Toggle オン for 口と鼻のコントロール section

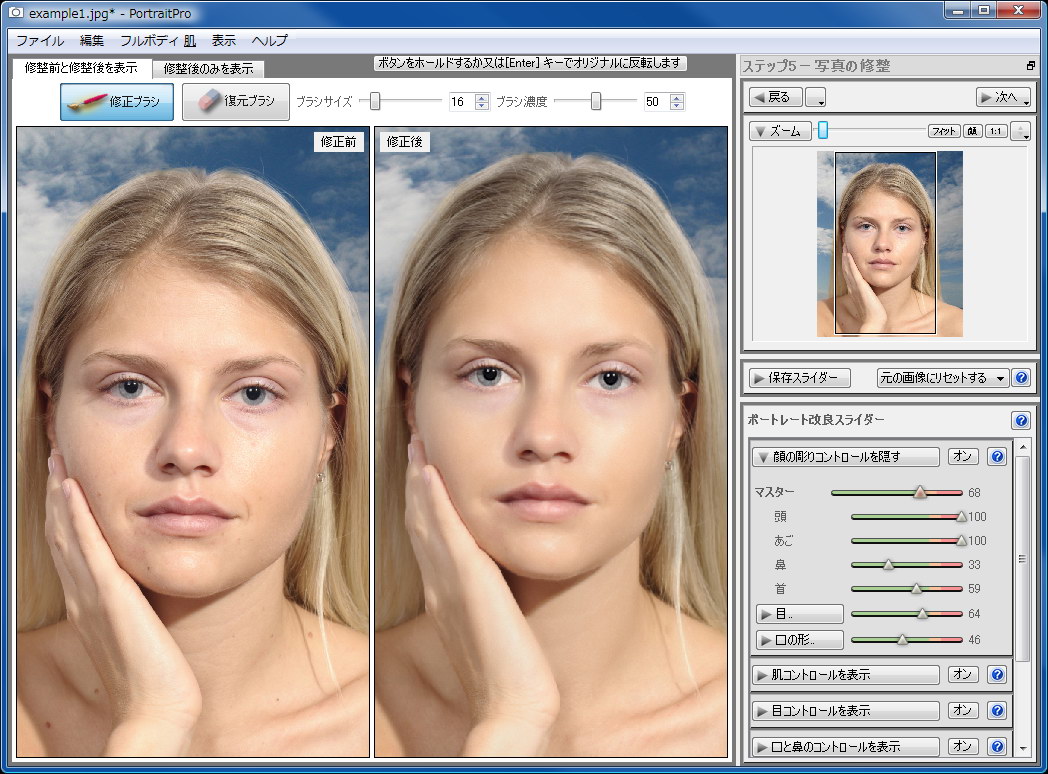pyautogui.click(x=963, y=746)
